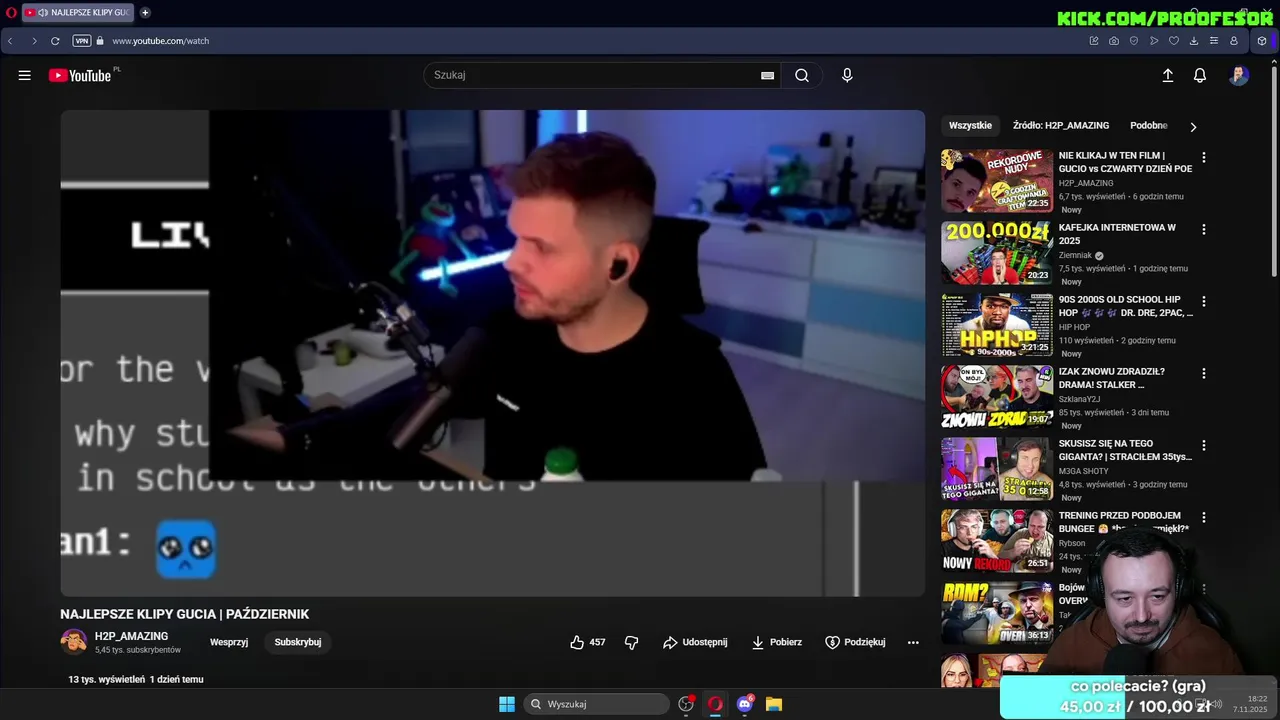This screenshot has width=1280, height=720.
Task: Open Opera ad blocker shield icon
Action: [x=1134, y=41]
